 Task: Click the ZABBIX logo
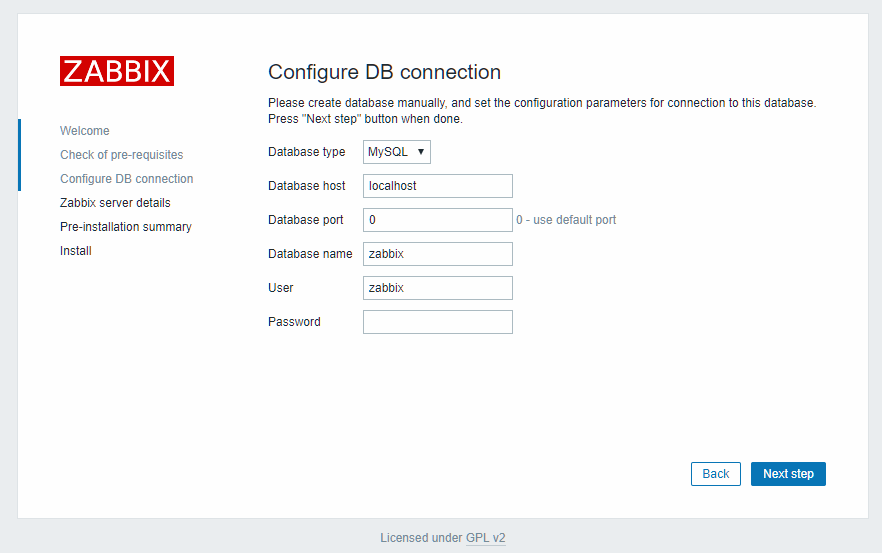click(x=117, y=71)
